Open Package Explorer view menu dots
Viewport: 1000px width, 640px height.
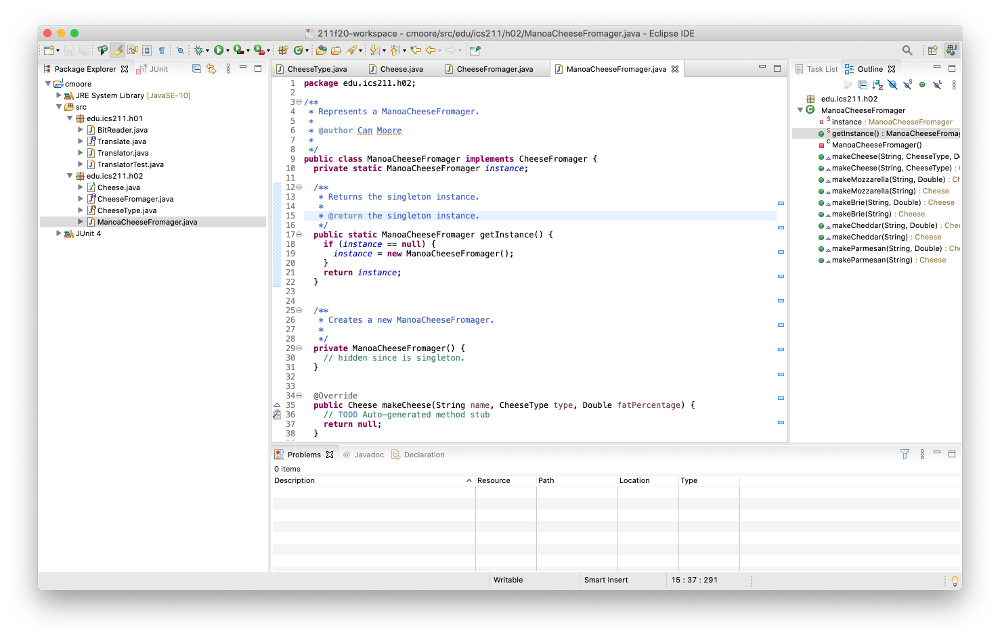pos(228,69)
